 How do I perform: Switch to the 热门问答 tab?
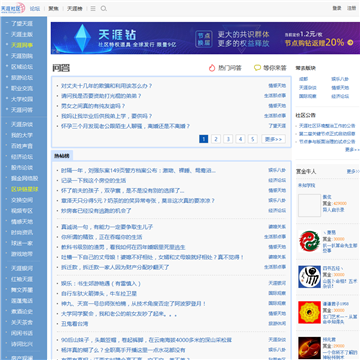[230, 68]
